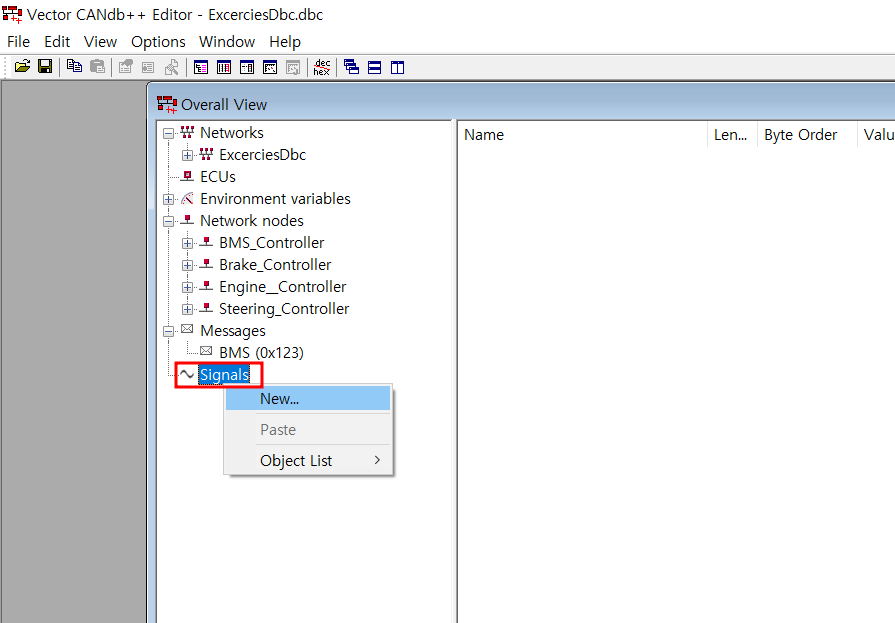Screen dimensions: 895x623
Task: Open the Object List submenu
Action: click(x=308, y=460)
